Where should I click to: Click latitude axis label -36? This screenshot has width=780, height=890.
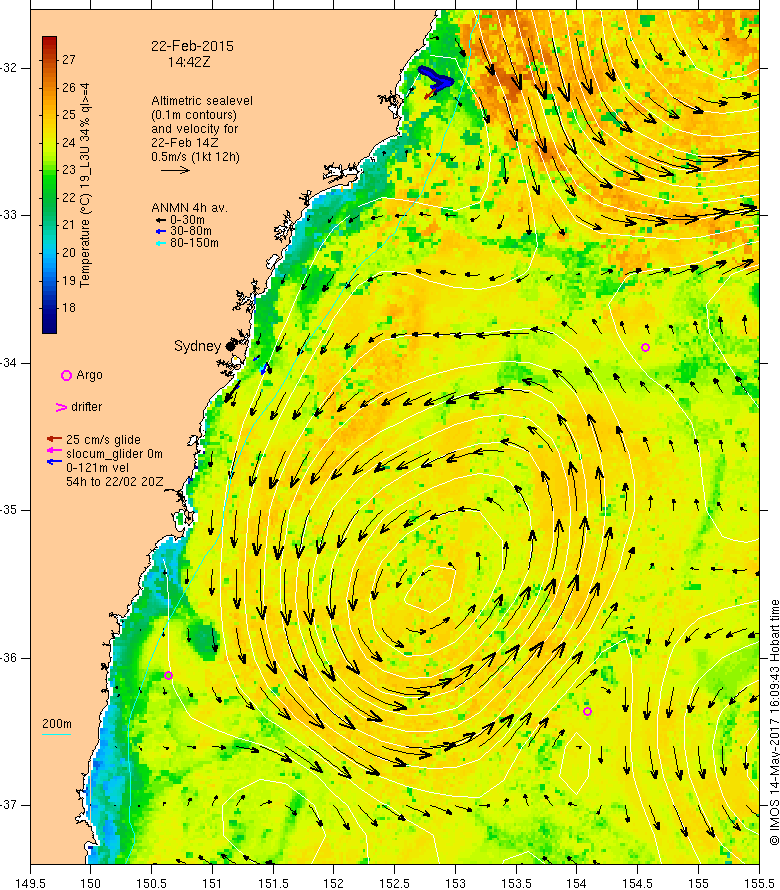(9, 657)
